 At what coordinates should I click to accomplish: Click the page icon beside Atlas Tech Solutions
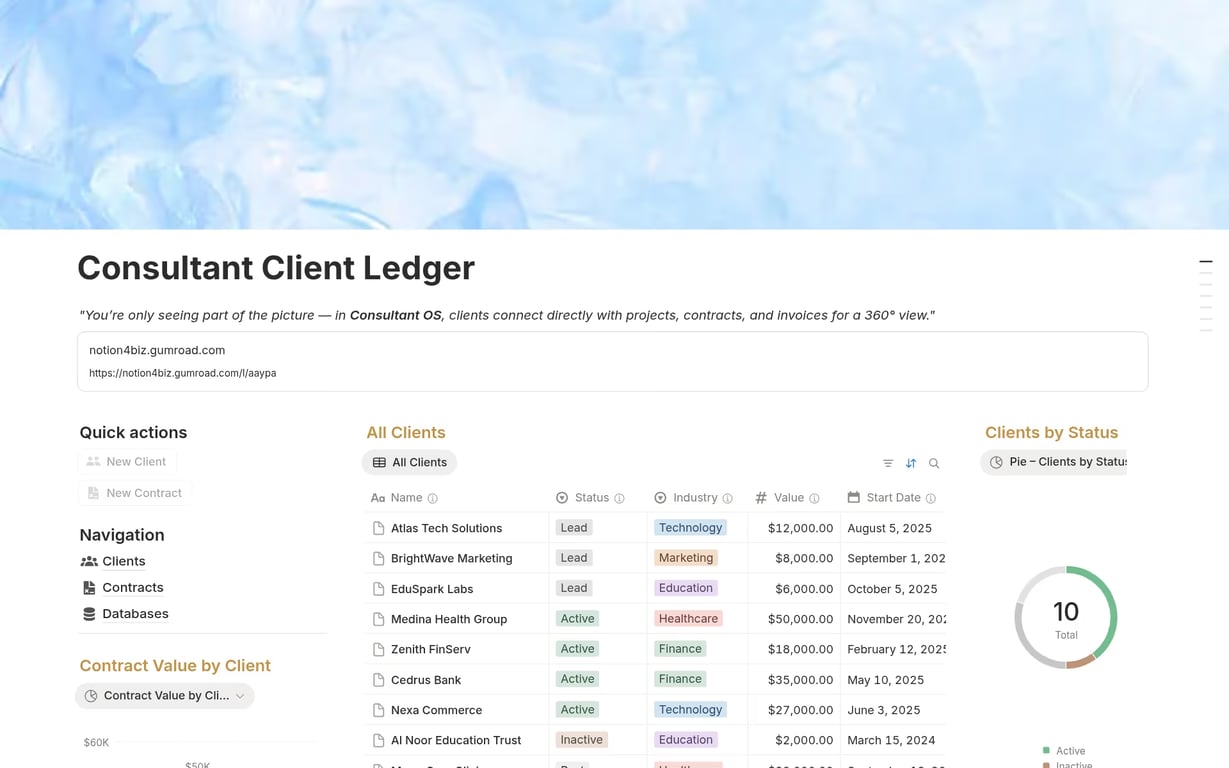coord(378,528)
